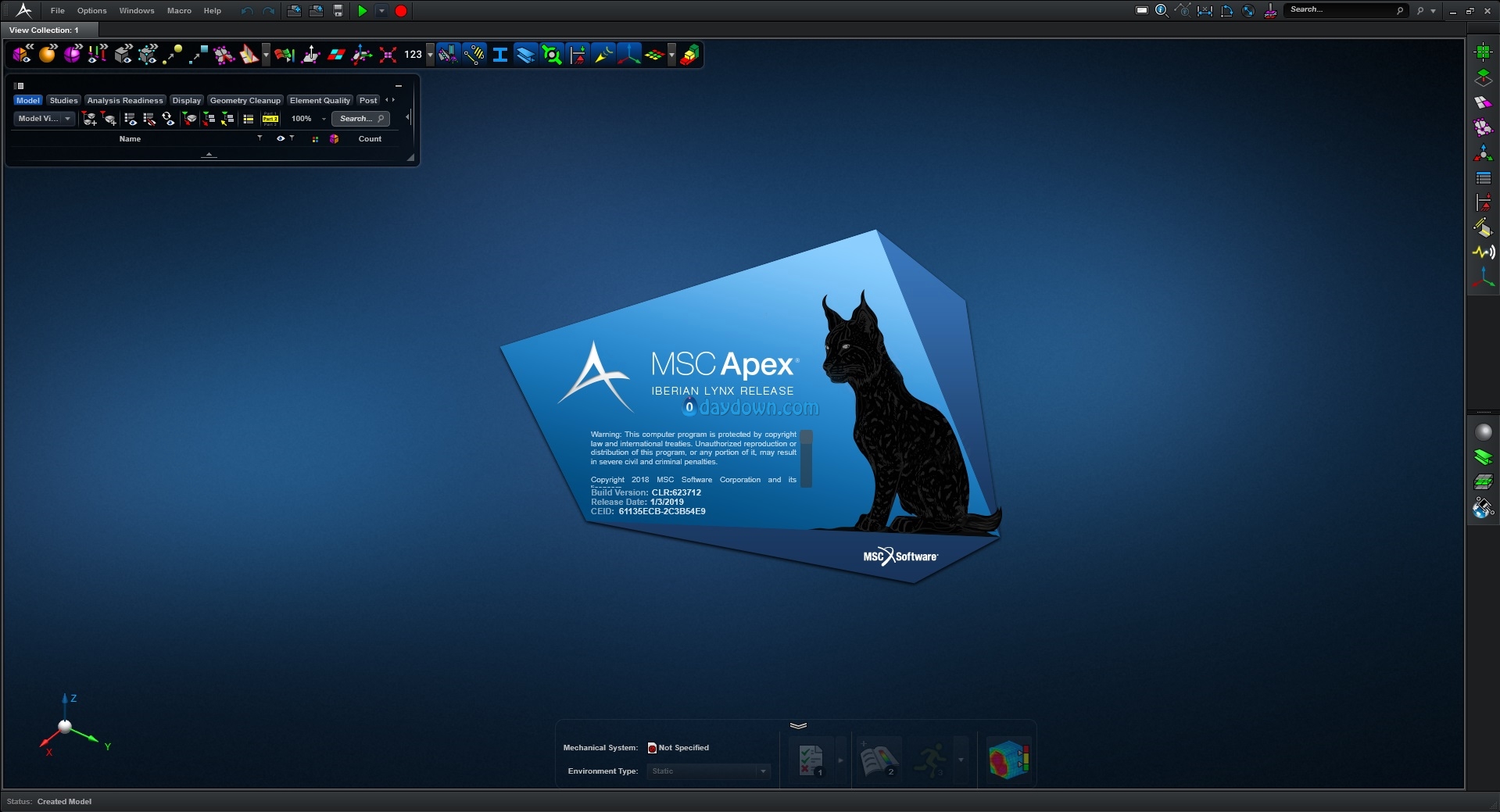Open the checklist step 1 icon

[x=811, y=760]
